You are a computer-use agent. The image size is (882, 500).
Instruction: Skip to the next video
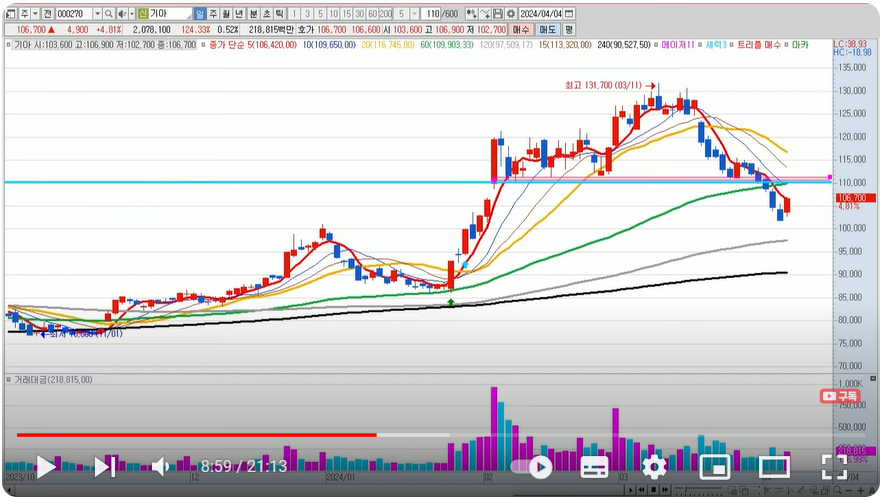point(105,466)
